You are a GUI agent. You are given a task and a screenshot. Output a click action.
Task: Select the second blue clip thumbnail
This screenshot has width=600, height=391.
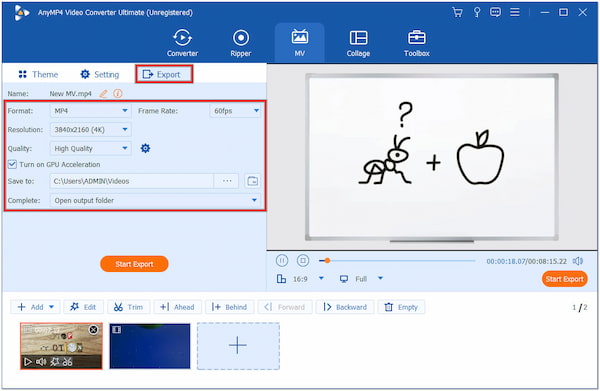coord(150,346)
